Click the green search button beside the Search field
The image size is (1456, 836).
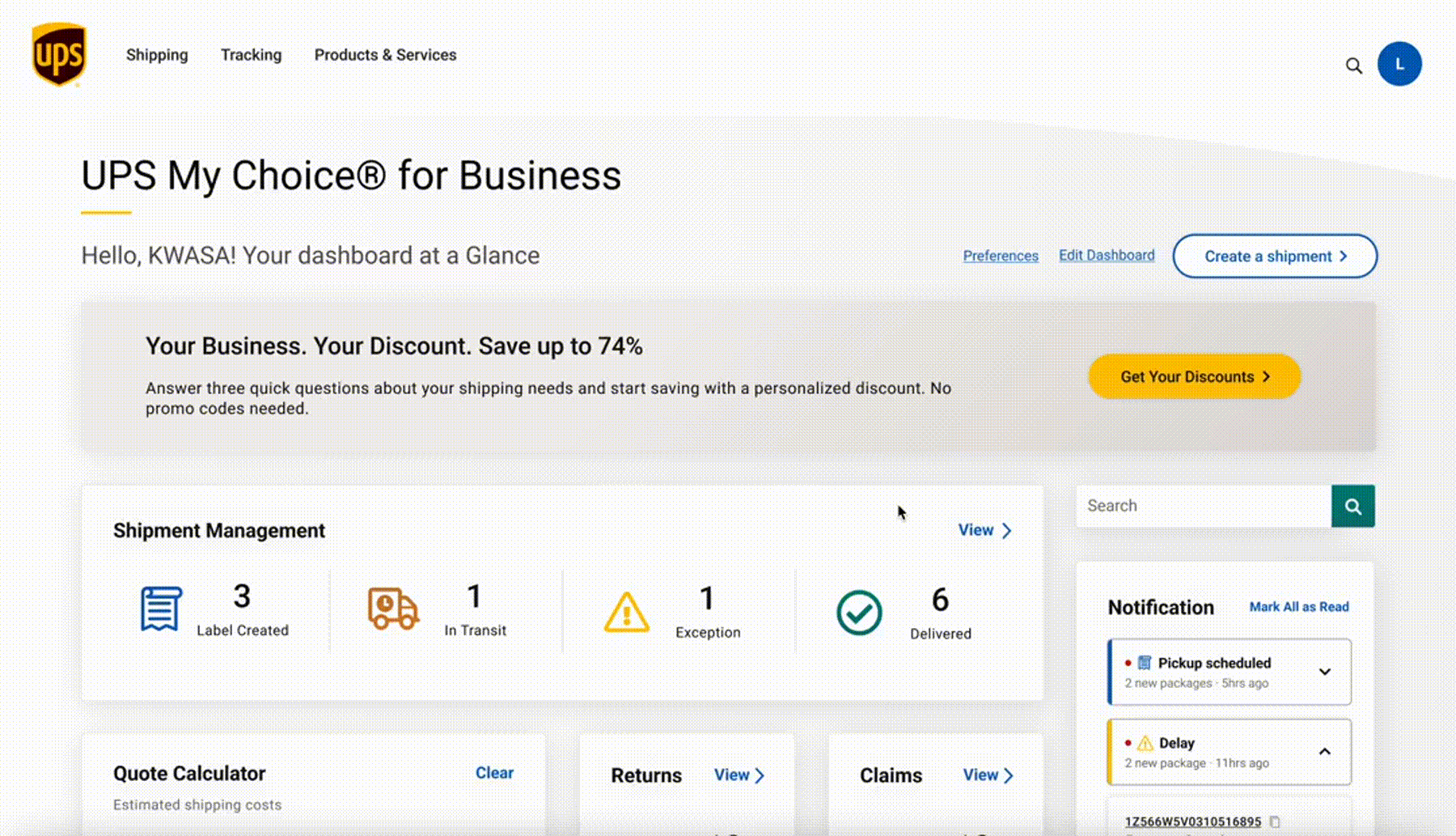tap(1353, 507)
